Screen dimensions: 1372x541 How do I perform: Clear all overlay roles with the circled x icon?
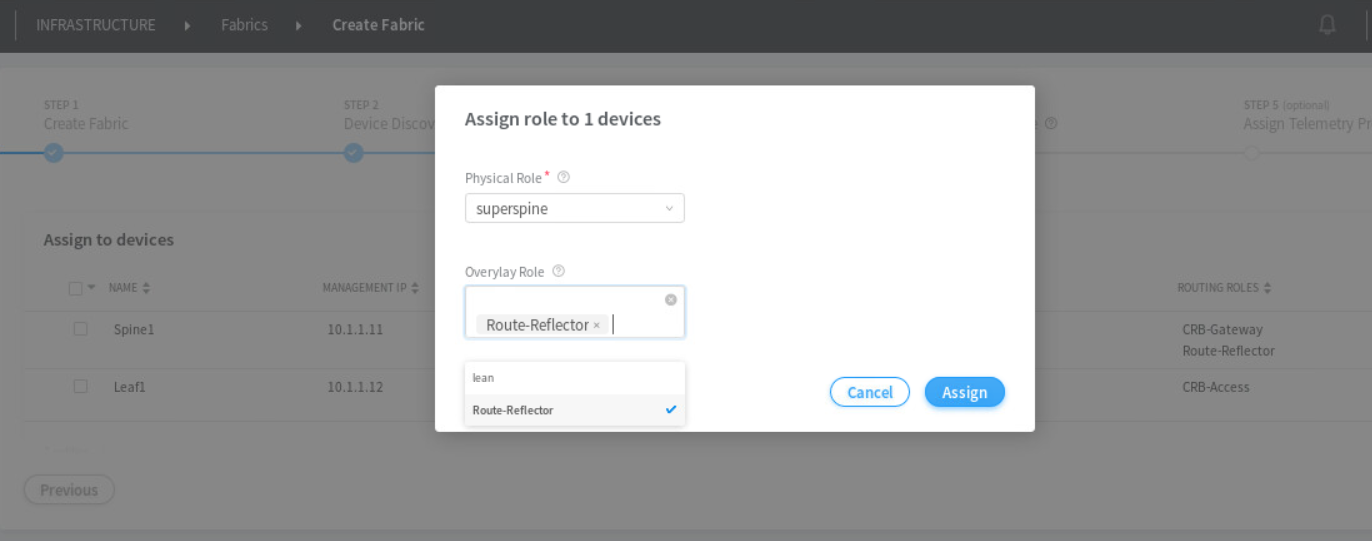[670, 300]
